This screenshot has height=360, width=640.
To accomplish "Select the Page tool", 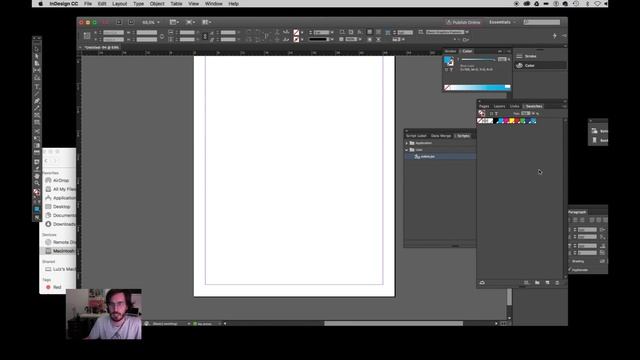I will (37, 63).
